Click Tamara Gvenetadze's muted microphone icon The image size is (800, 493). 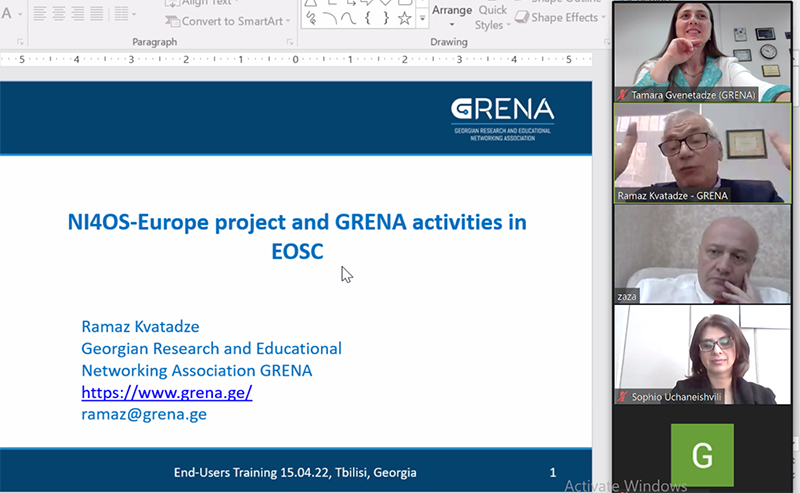[622, 94]
